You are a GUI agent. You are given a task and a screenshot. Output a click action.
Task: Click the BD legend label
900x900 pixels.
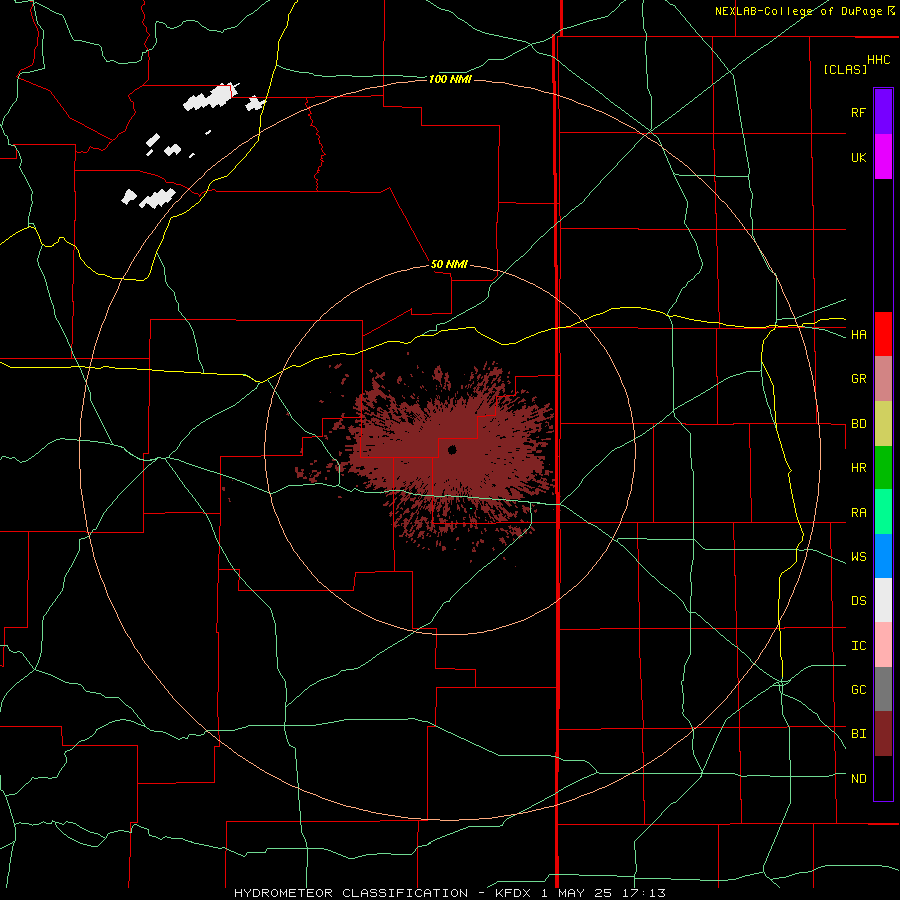point(858,424)
